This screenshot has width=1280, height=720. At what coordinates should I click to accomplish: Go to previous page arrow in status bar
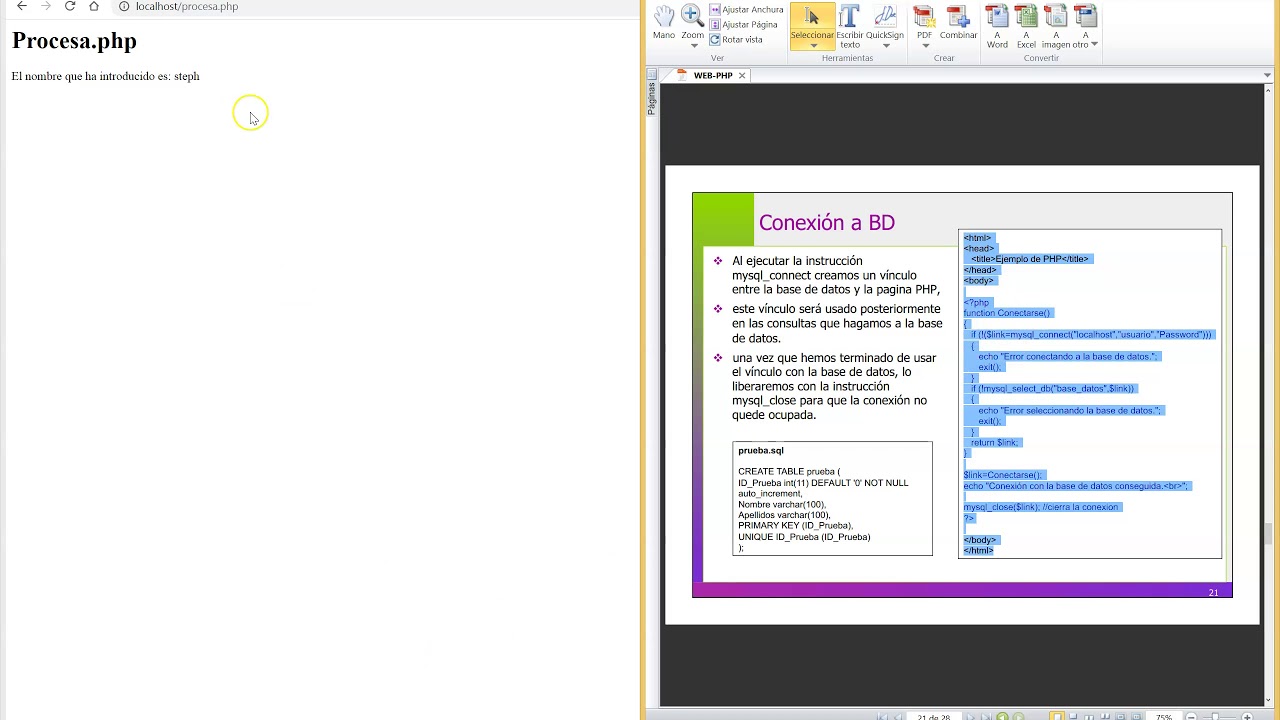coord(898,717)
